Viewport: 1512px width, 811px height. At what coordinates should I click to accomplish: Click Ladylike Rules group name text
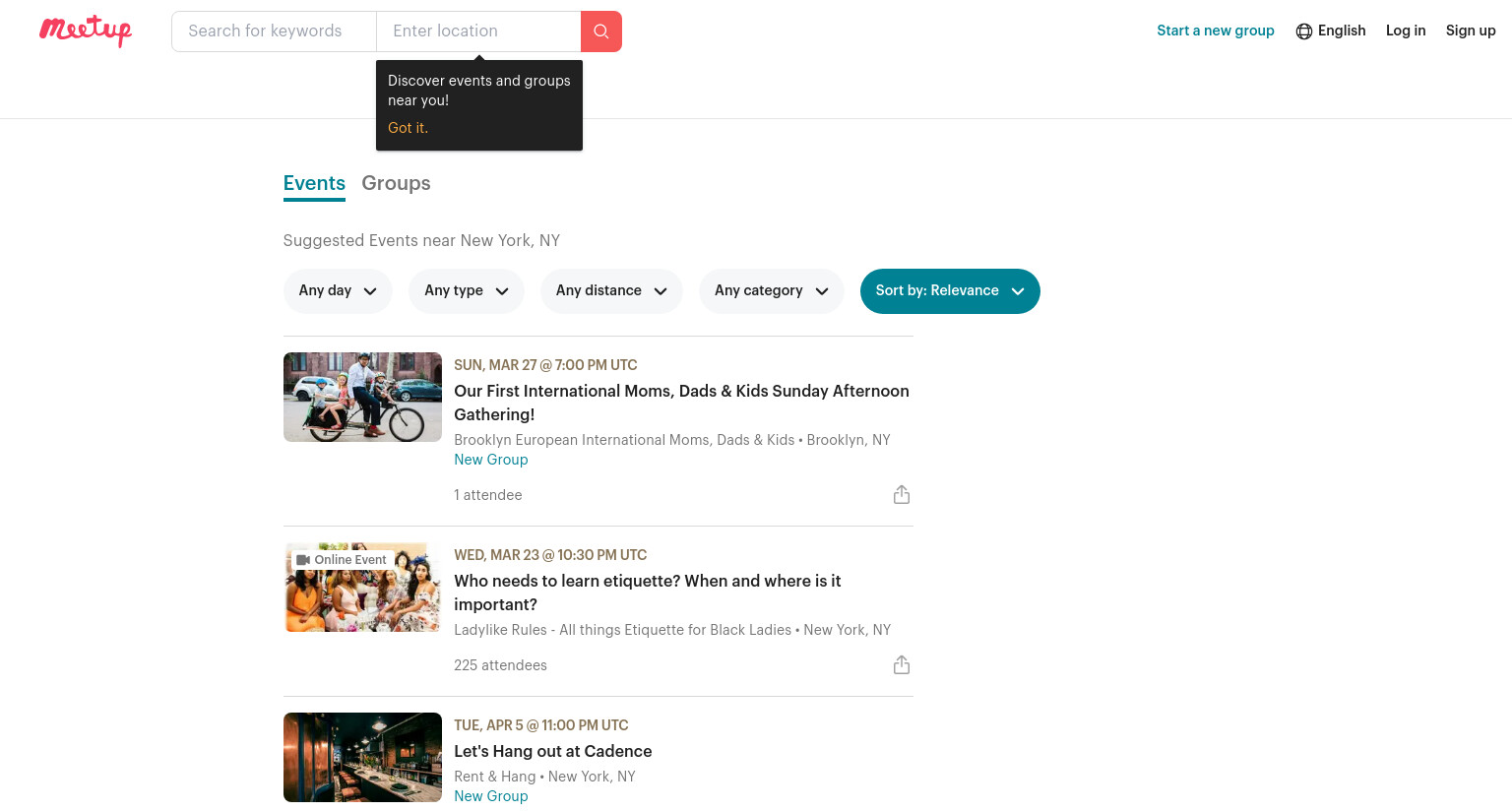622,630
